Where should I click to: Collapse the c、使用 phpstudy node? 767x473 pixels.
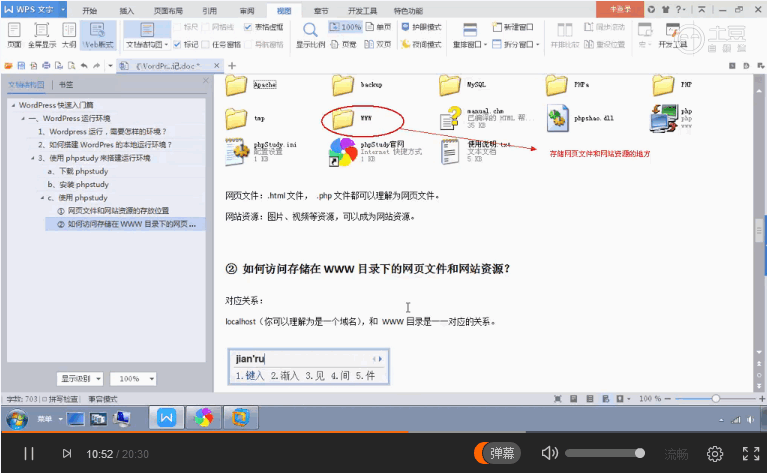(x=42, y=198)
